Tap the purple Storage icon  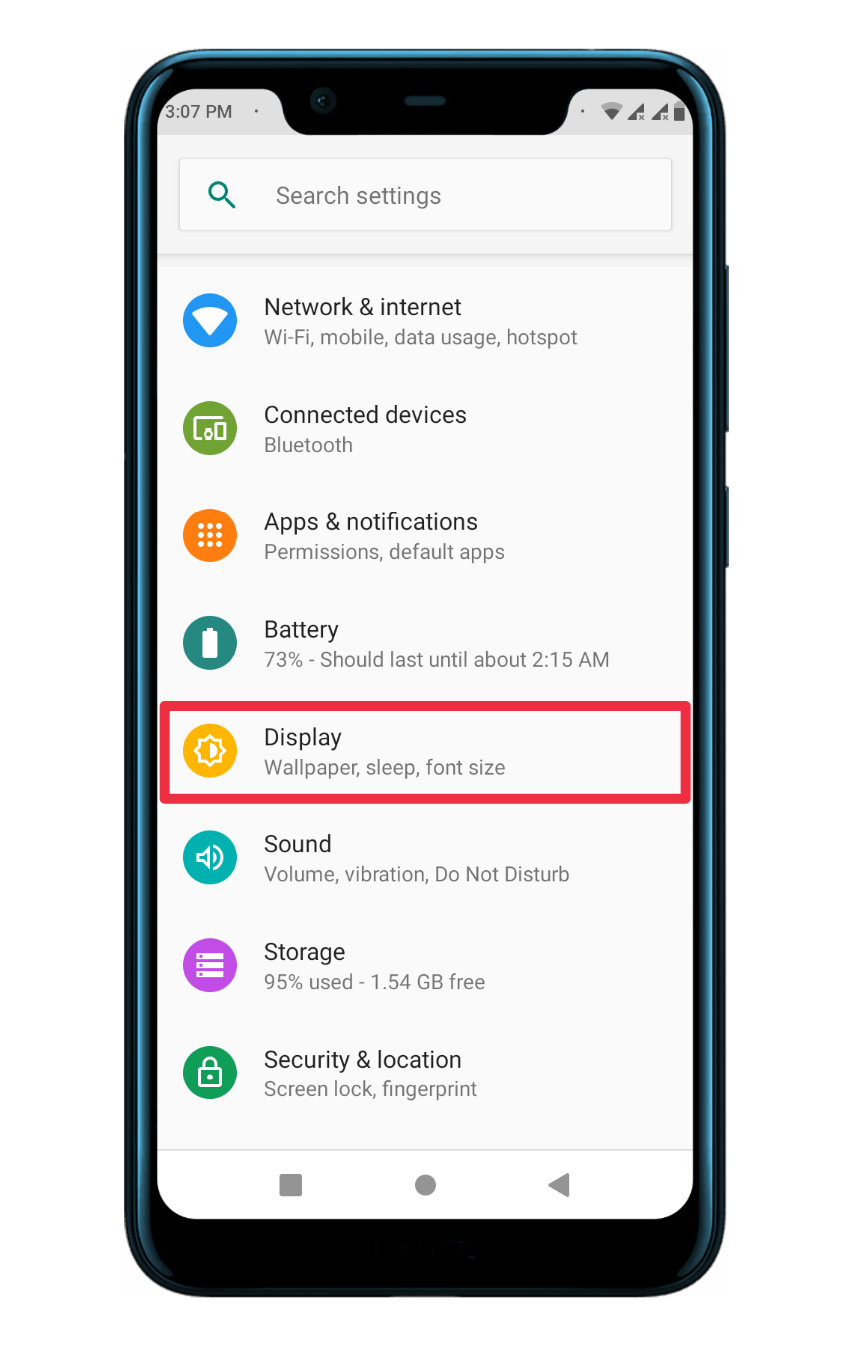210,965
